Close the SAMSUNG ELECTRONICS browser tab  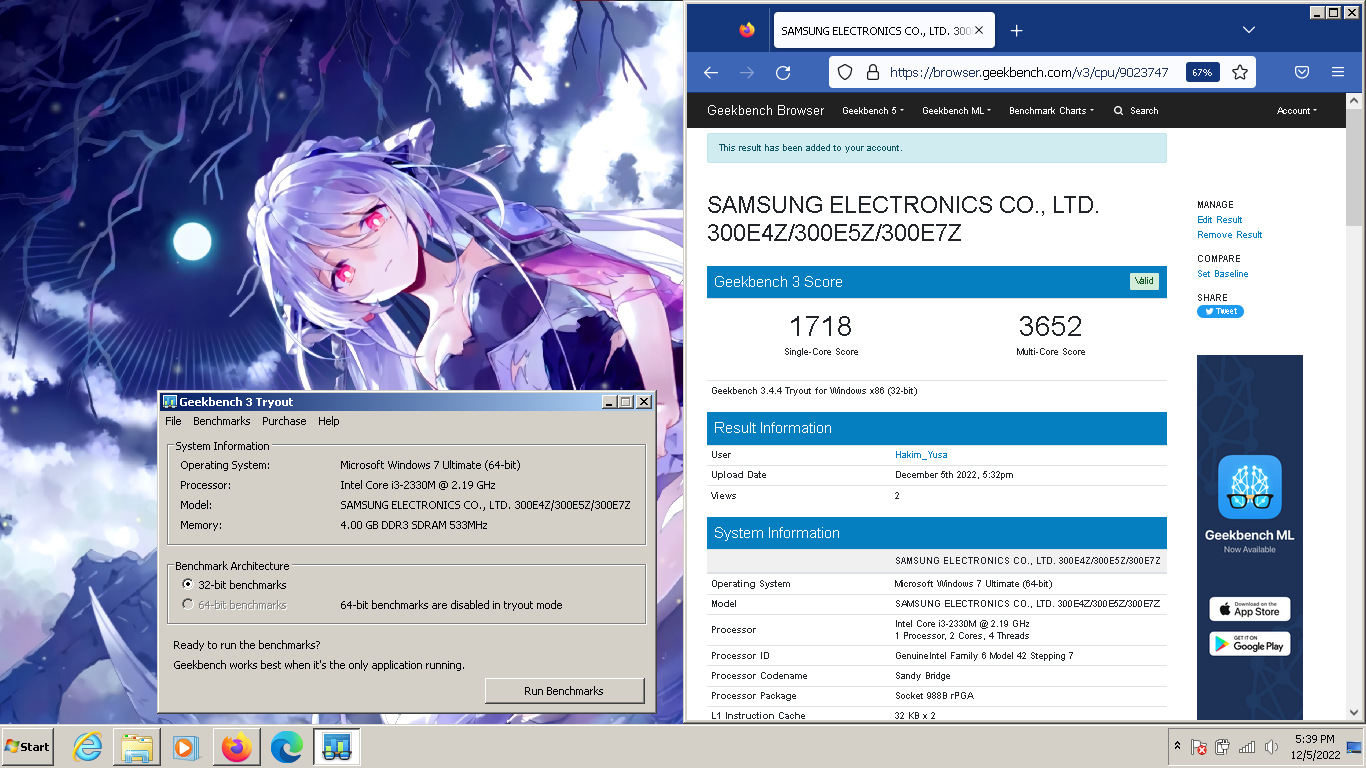tap(980, 30)
